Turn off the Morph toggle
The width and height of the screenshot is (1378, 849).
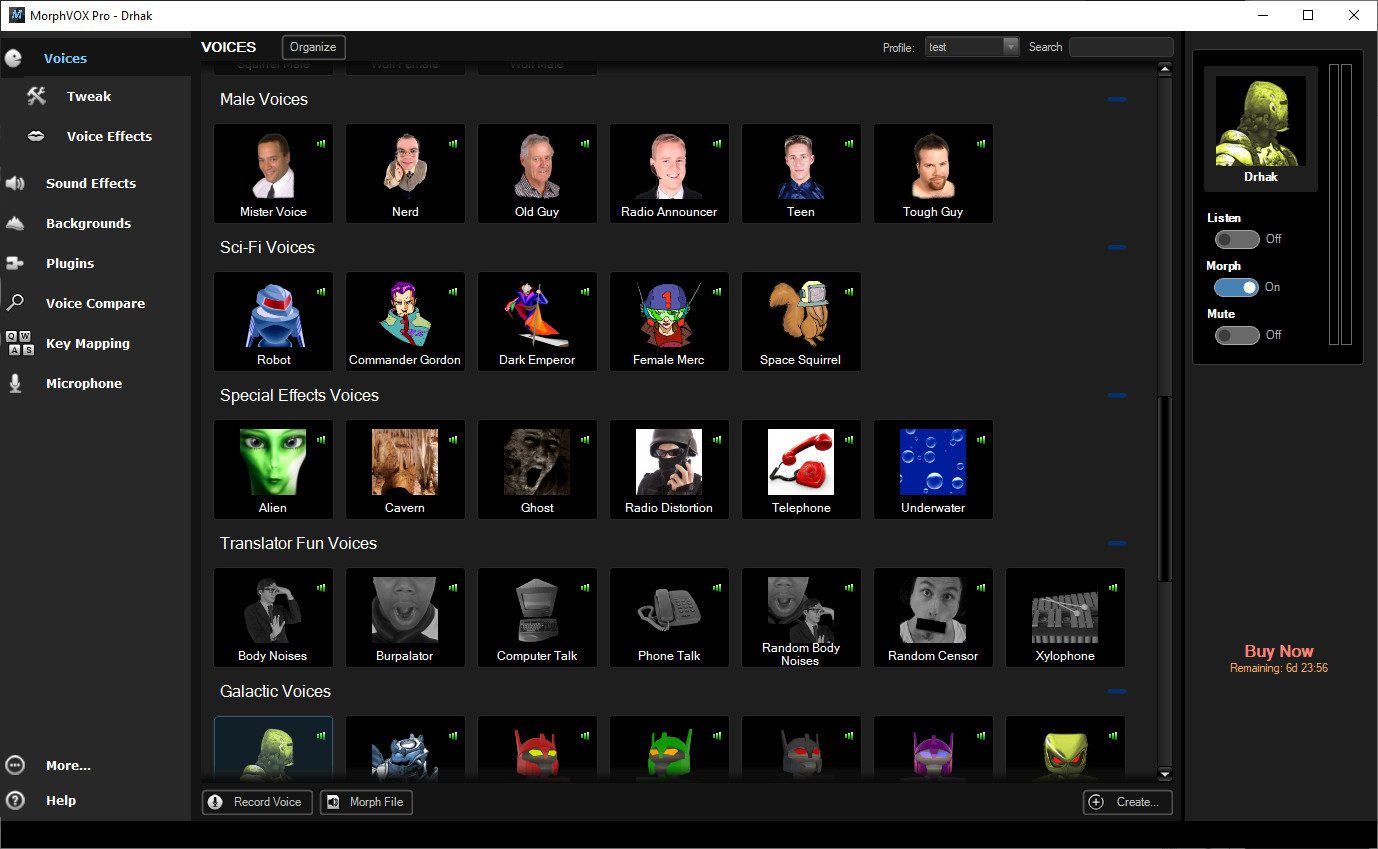(1237, 287)
